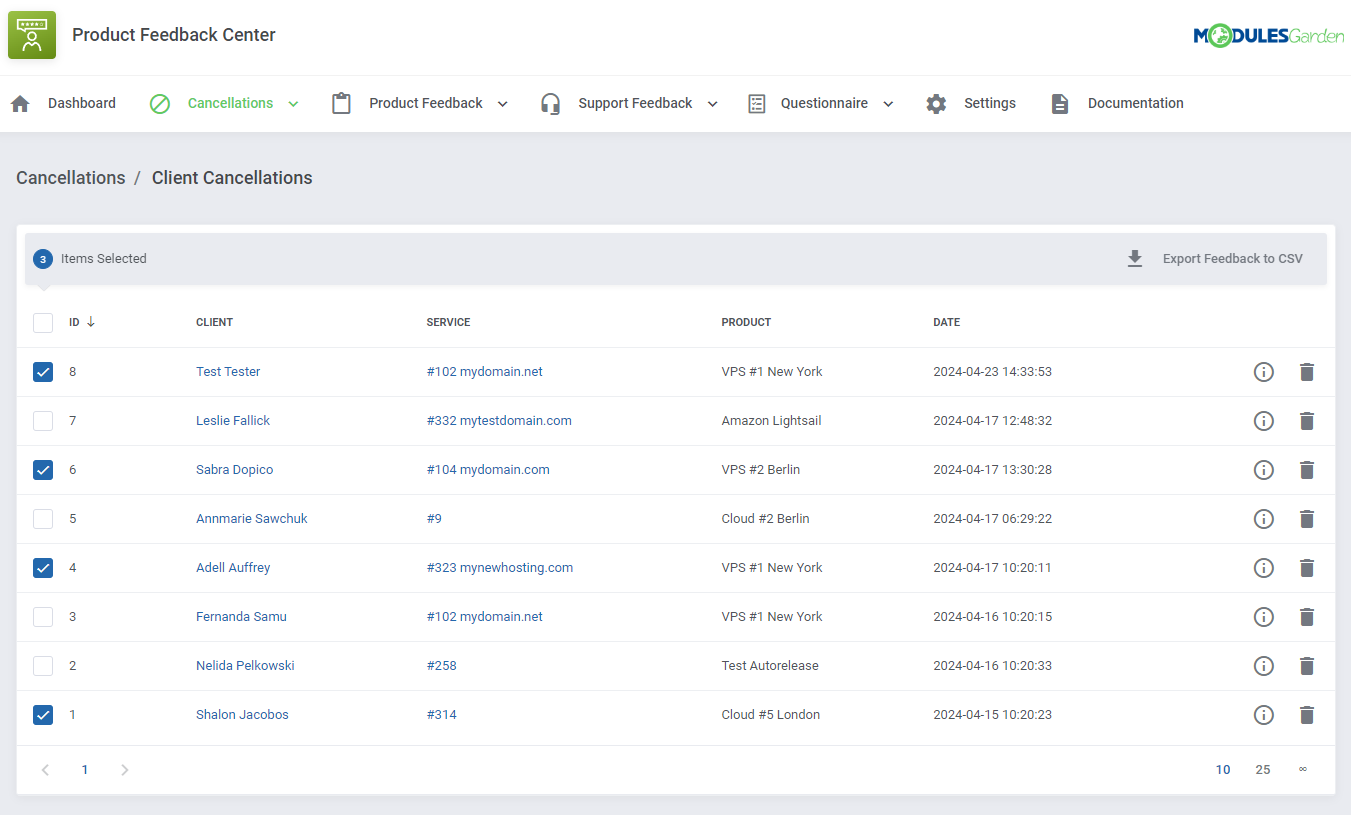Go to the Documentation menu item
The image size is (1351, 815).
(1135, 103)
